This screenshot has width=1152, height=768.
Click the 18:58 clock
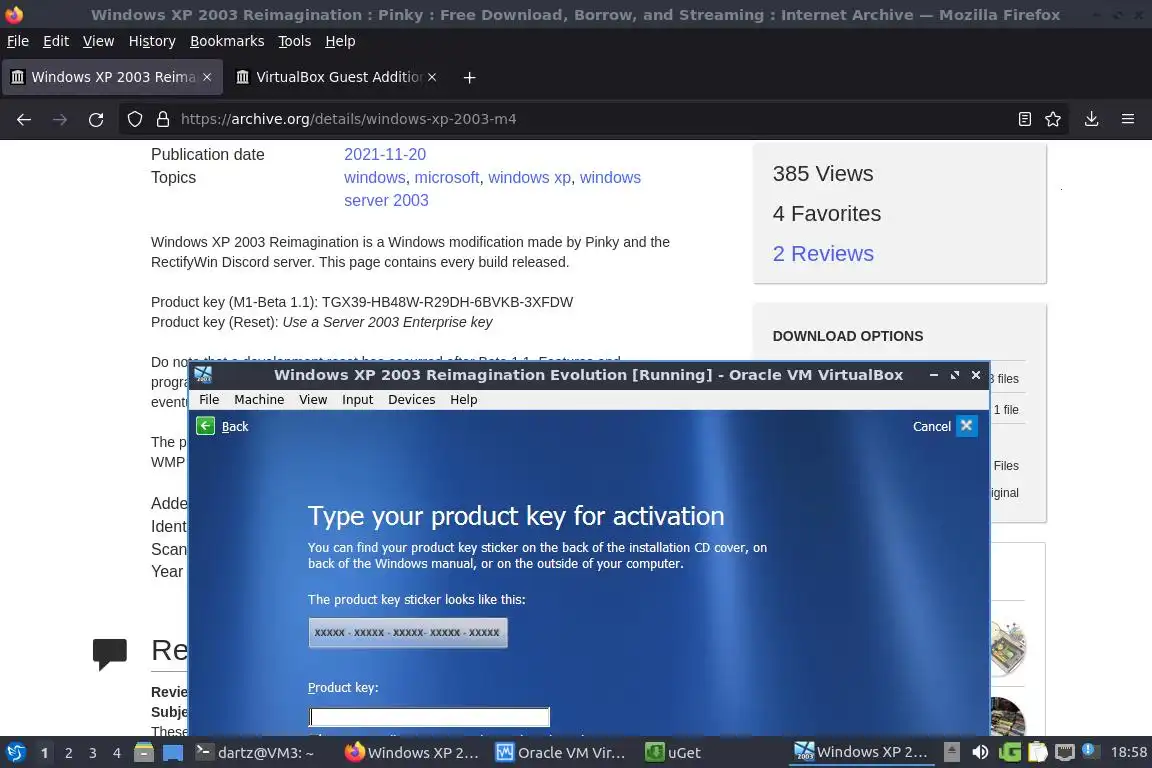(1128, 752)
